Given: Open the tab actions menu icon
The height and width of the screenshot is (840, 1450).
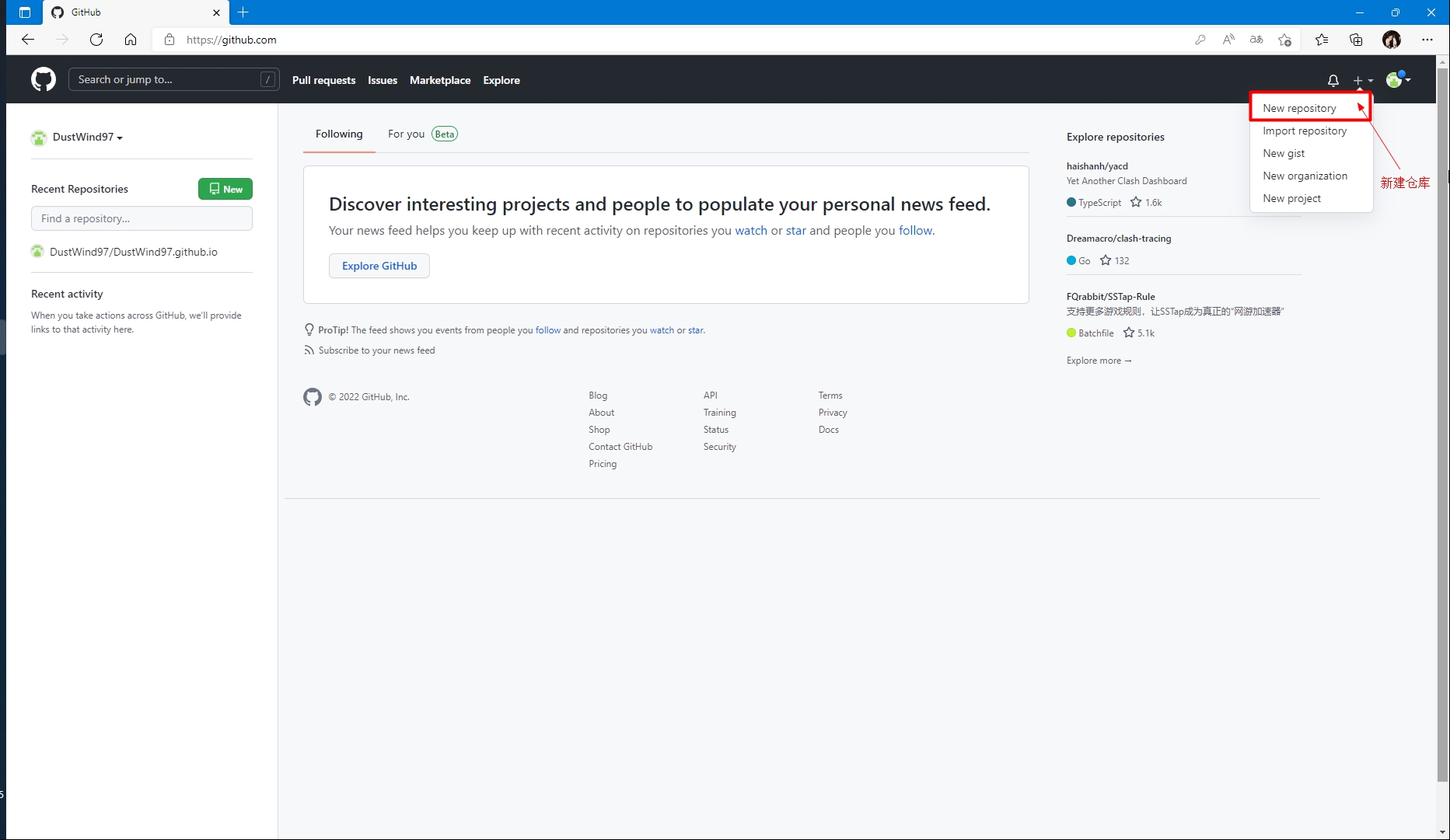Looking at the screenshot, I should click(x=25, y=12).
